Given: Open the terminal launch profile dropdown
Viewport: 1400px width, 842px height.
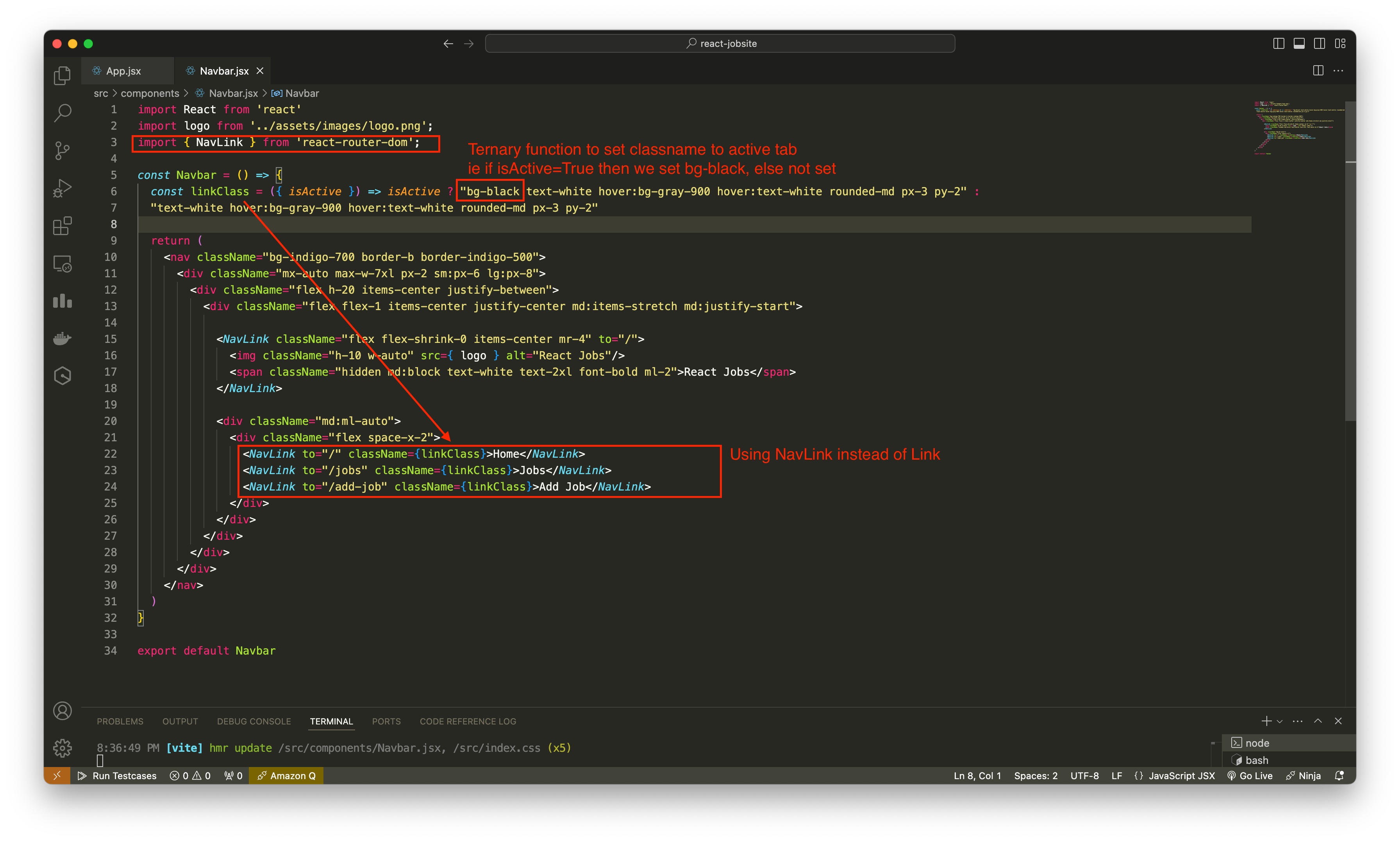Looking at the screenshot, I should [x=1280, y=721].
